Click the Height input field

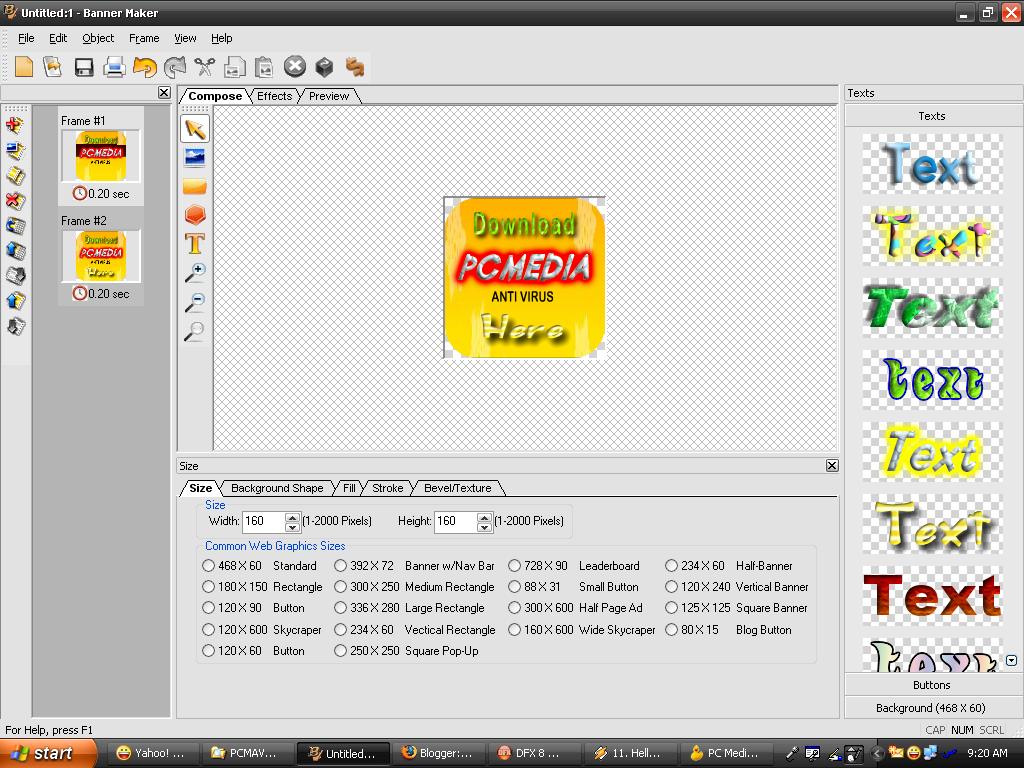tap(456, 521)
